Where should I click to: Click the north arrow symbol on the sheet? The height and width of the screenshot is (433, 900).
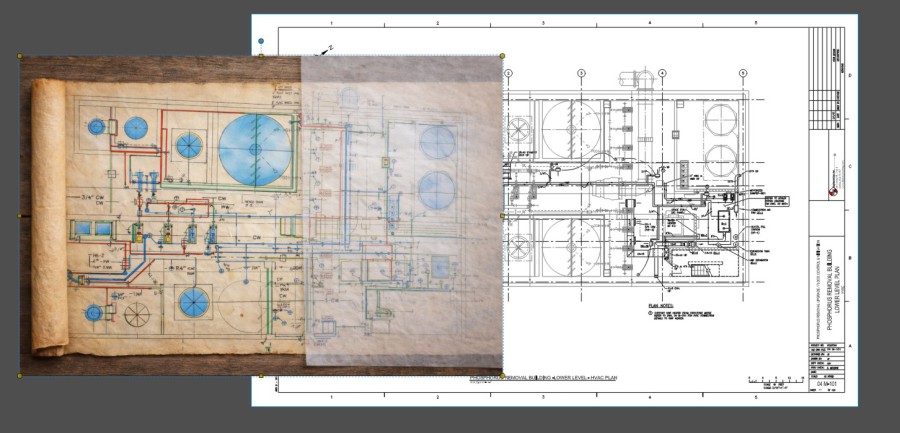pos(325,49)
